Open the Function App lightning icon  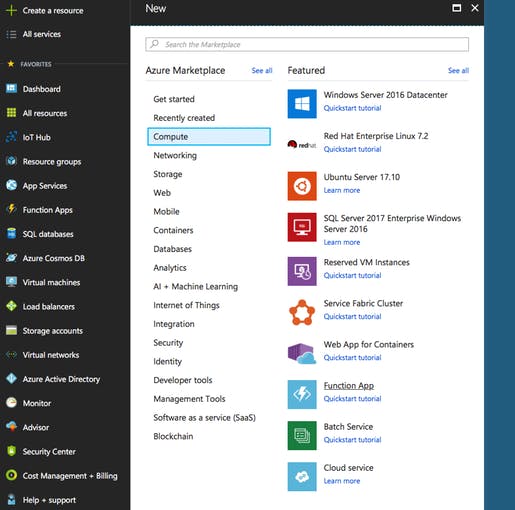coord(302,394)
